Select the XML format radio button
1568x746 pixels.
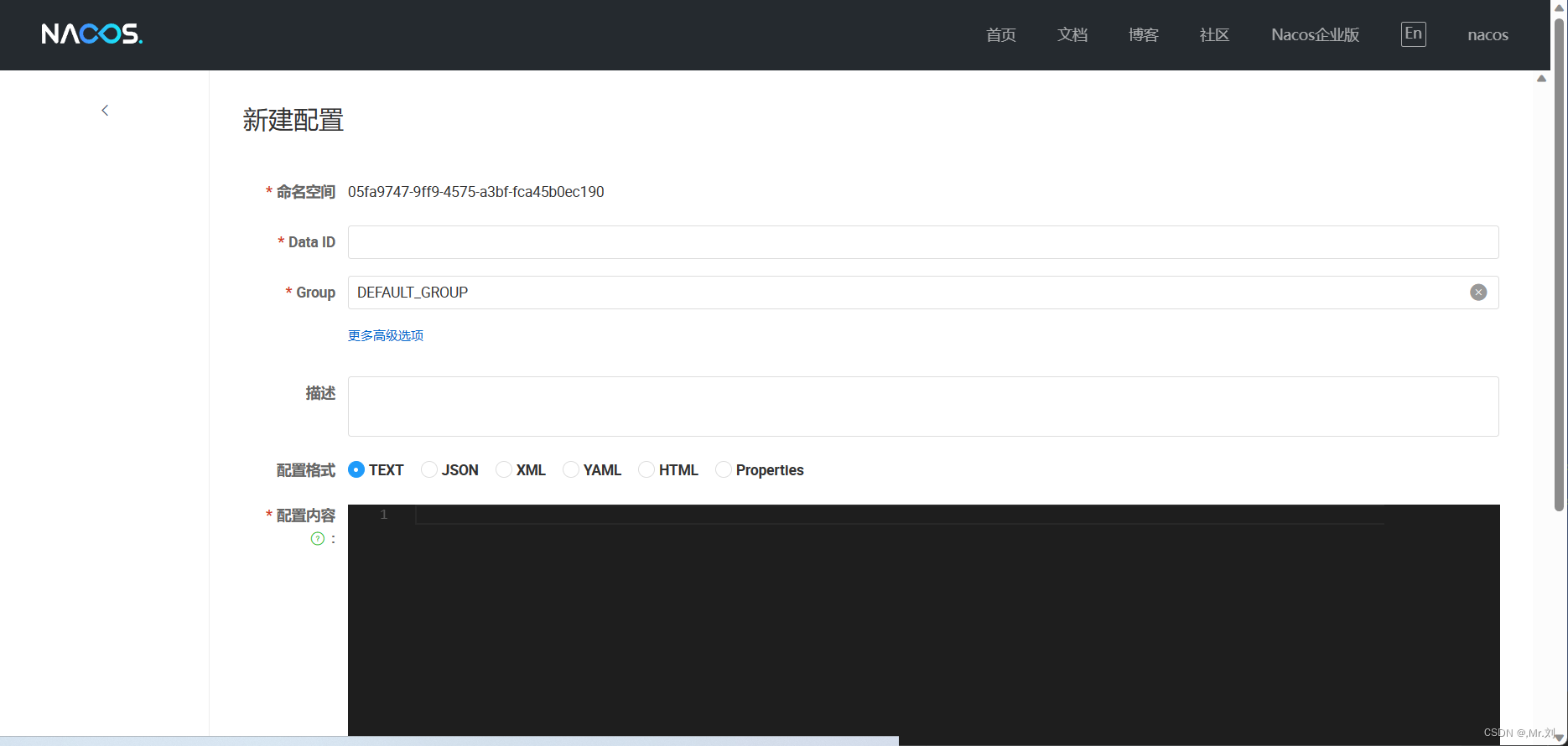(504, 469)
